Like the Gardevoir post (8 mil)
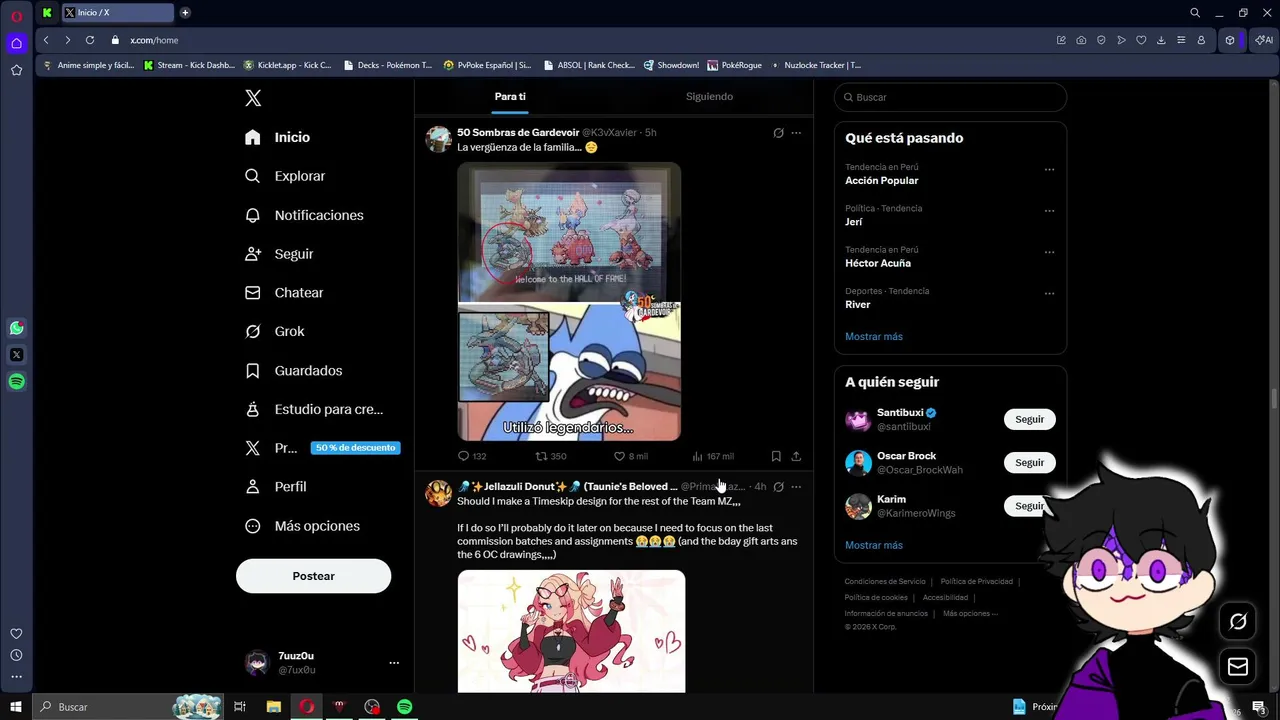Image resolution: width=1280 pixels, height=720 pixels. pos(631,456)
